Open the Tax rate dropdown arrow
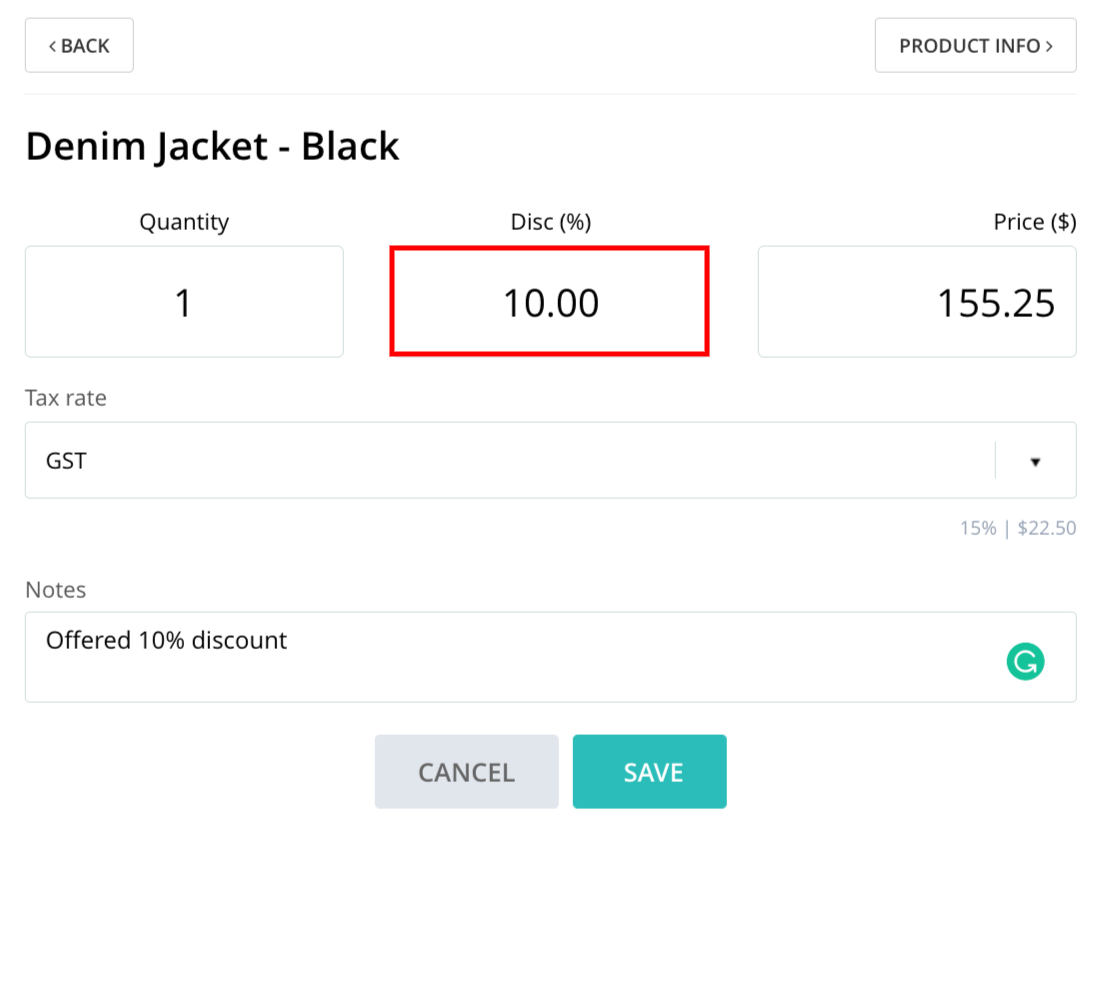 (1035, 461)
